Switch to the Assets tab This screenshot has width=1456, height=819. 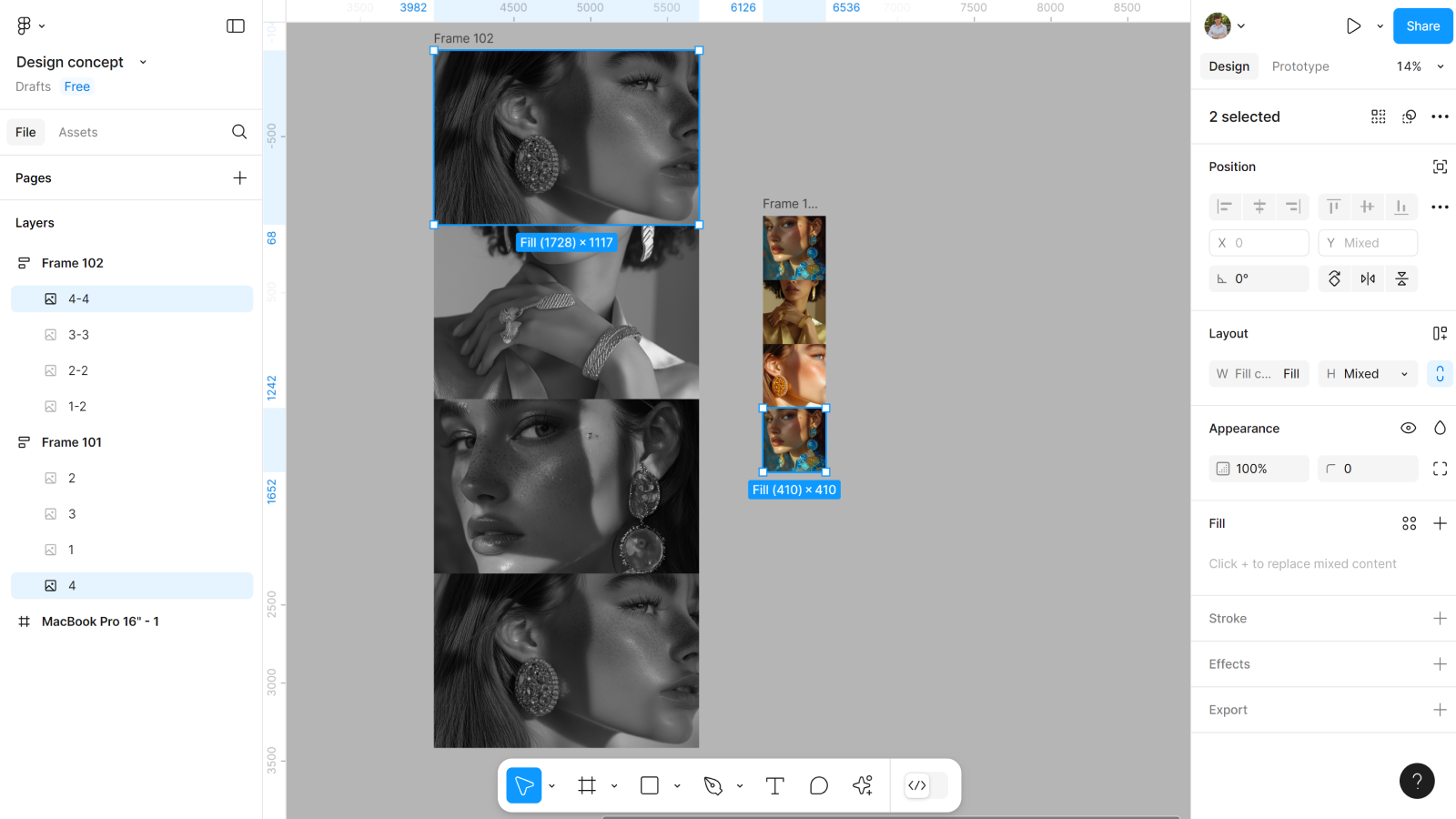point(78,132)
